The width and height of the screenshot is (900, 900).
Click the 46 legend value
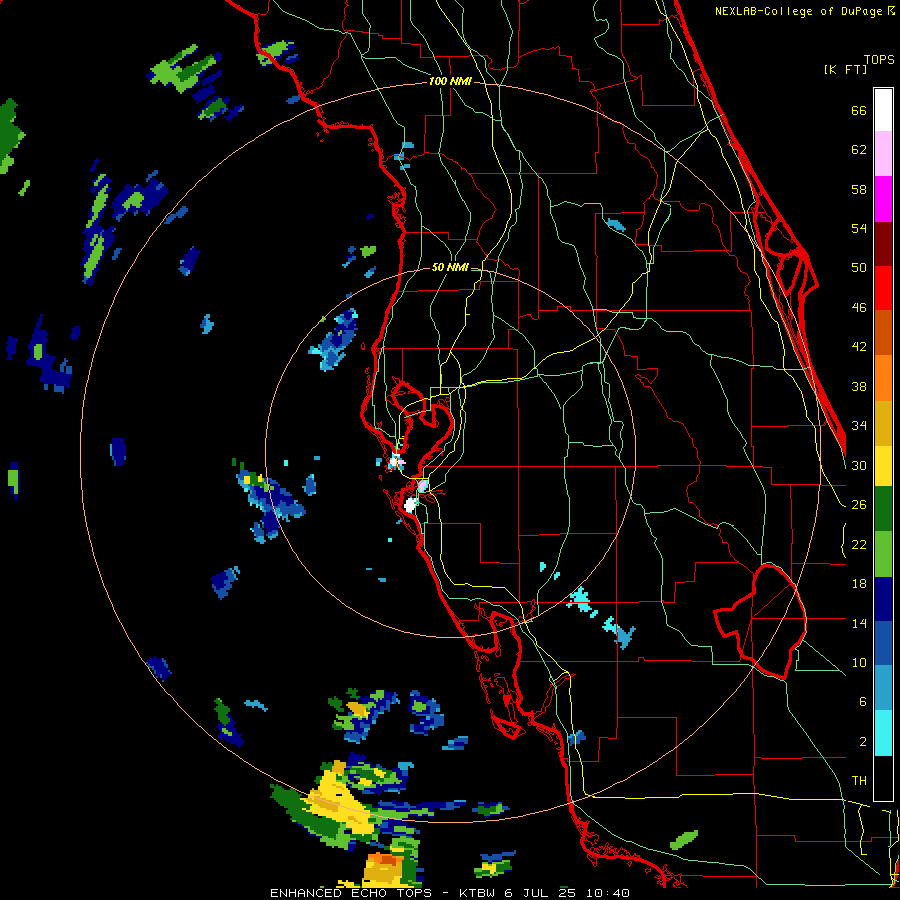click(x=859, y=308)
